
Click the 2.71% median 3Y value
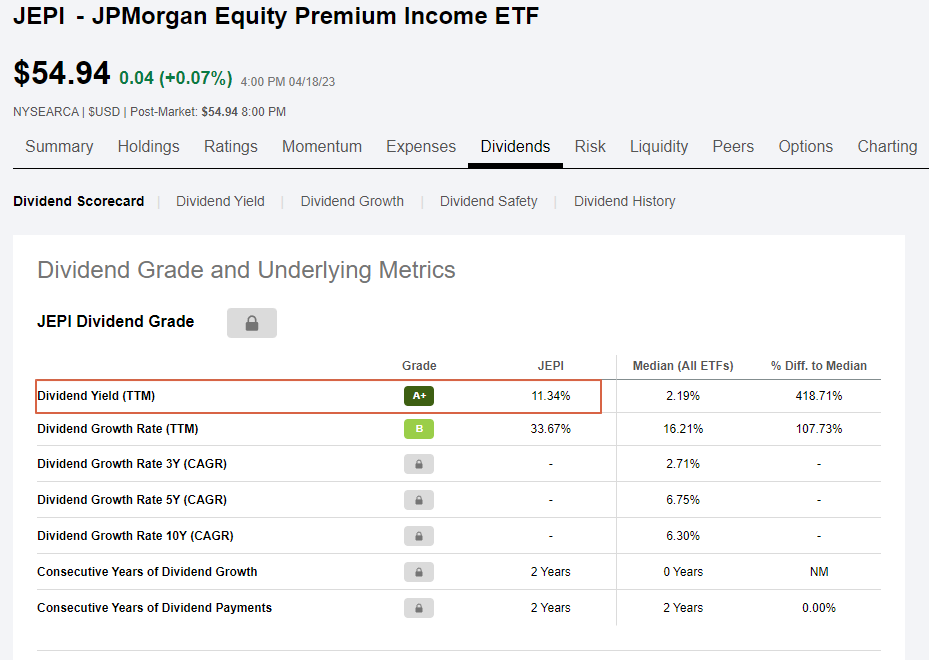click(683, 464)
